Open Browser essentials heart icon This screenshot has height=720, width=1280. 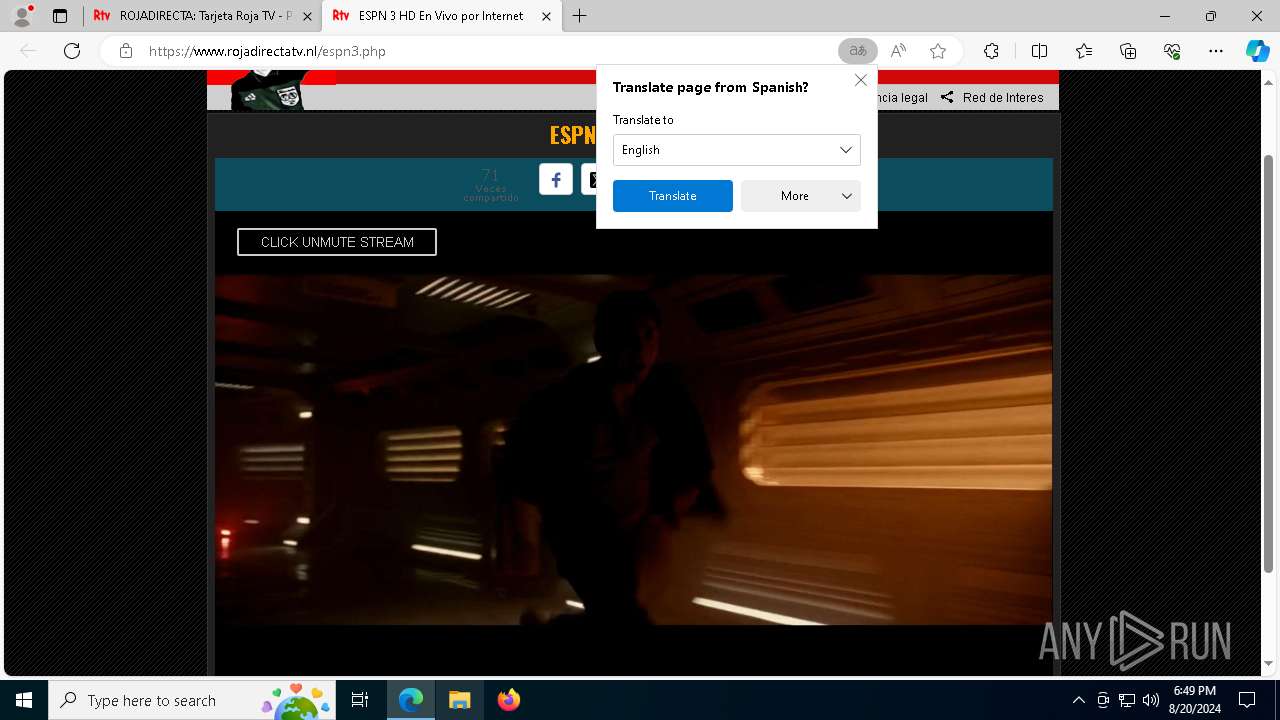(x=1172, y=51)
